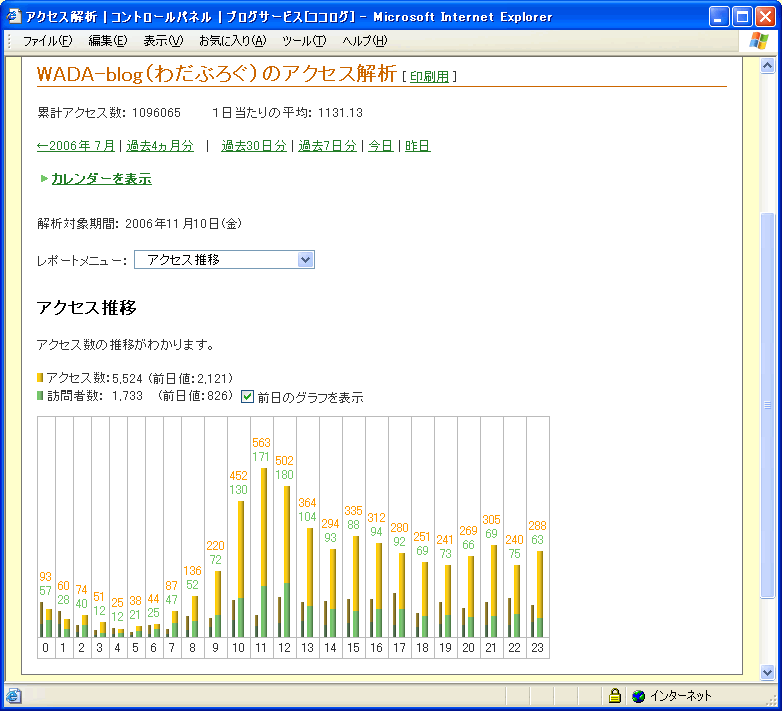
Task: Click the Internet zone globe icon
Action: [x=638, y=696]
